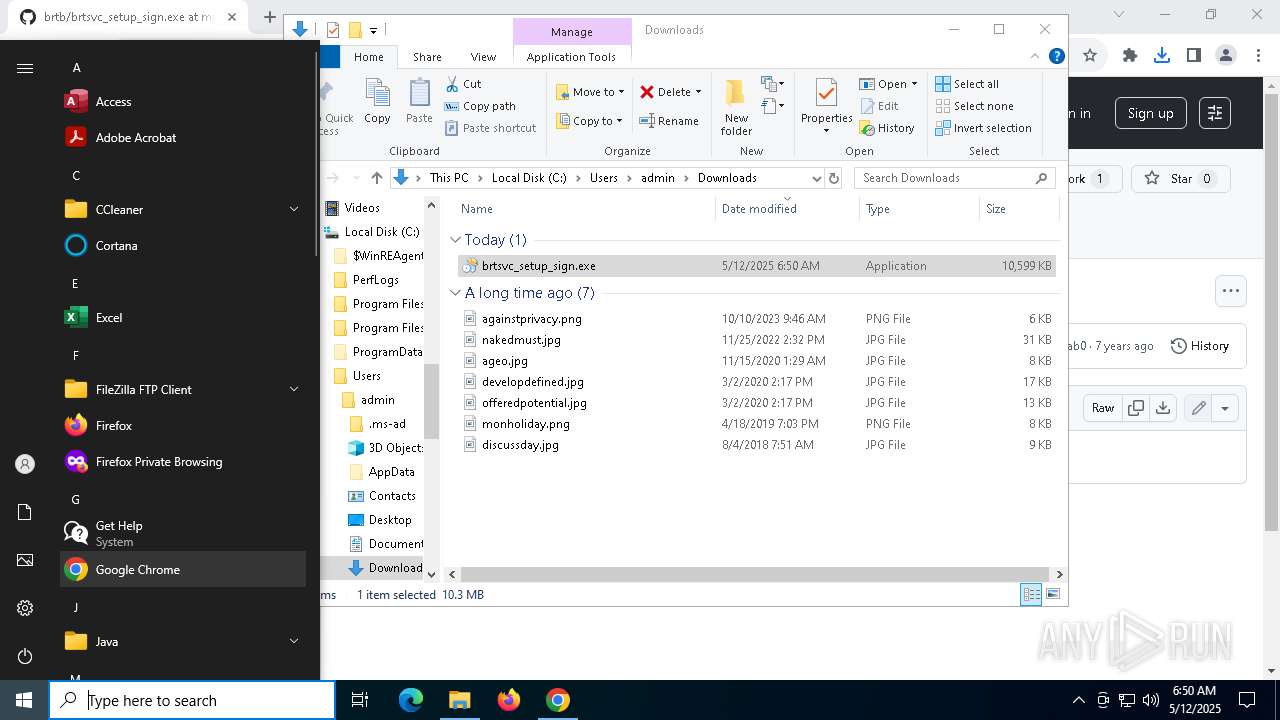Click the Copy icon in ribbon
Screen dimensions: 1280x720
377,101
